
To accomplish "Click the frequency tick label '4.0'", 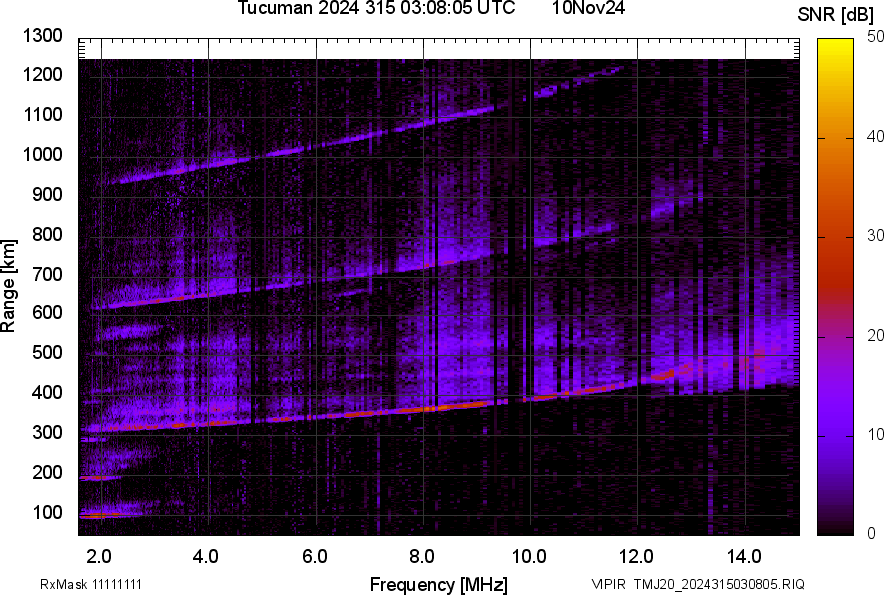I will point(206,557).
